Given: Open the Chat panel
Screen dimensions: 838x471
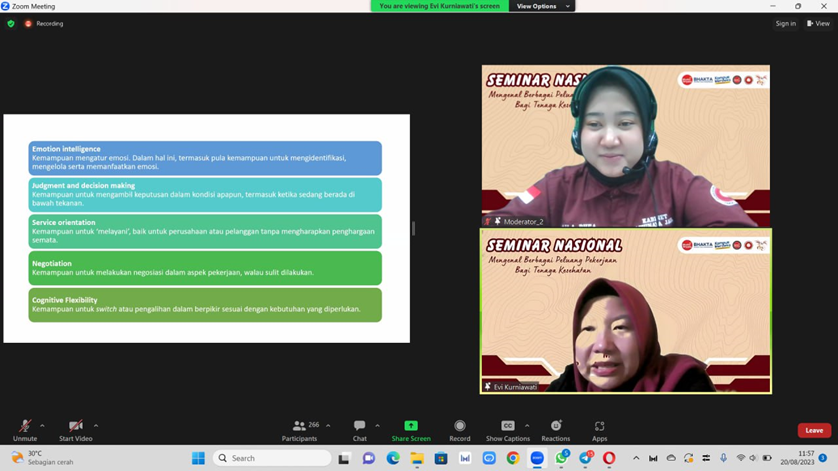Looking at the screenshot, I should (359, 430).
